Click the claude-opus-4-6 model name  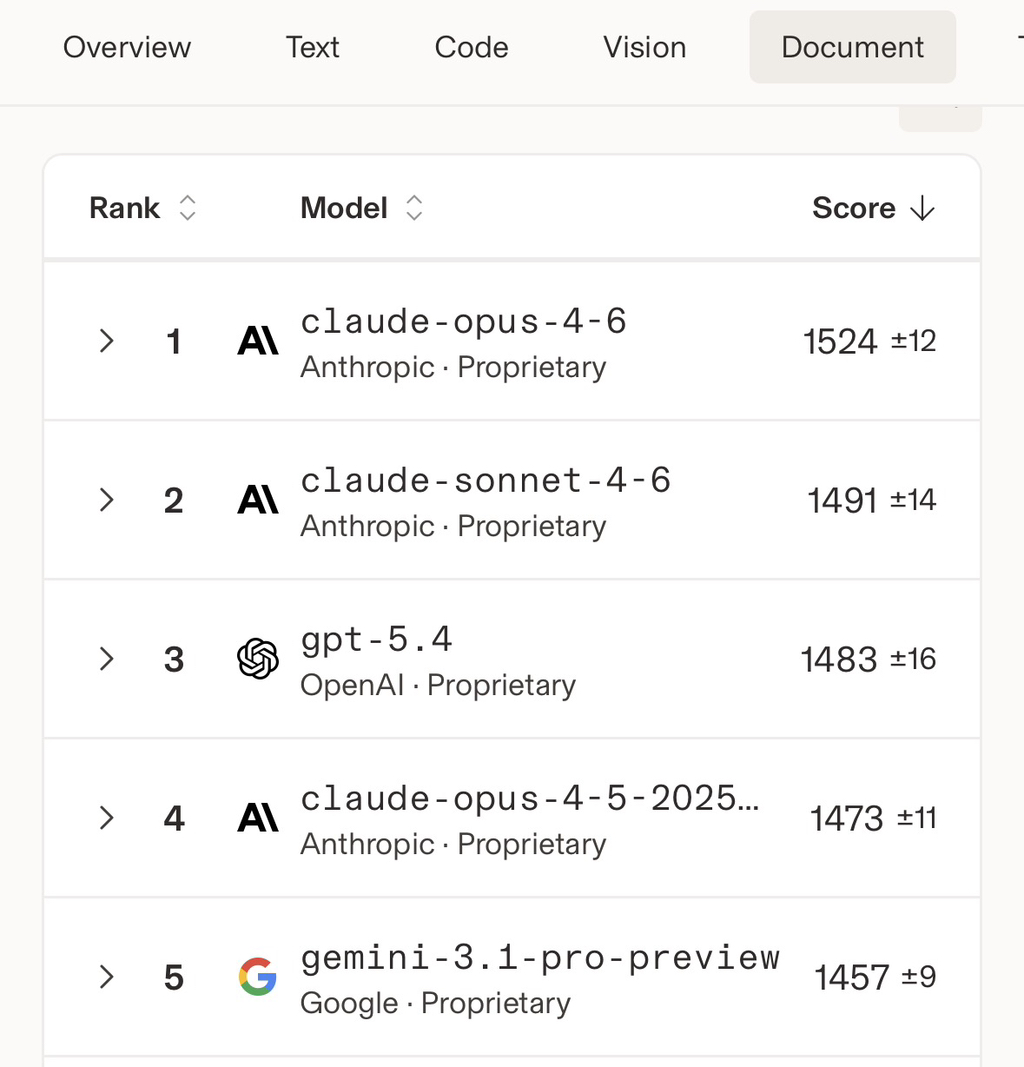(464, 322)
